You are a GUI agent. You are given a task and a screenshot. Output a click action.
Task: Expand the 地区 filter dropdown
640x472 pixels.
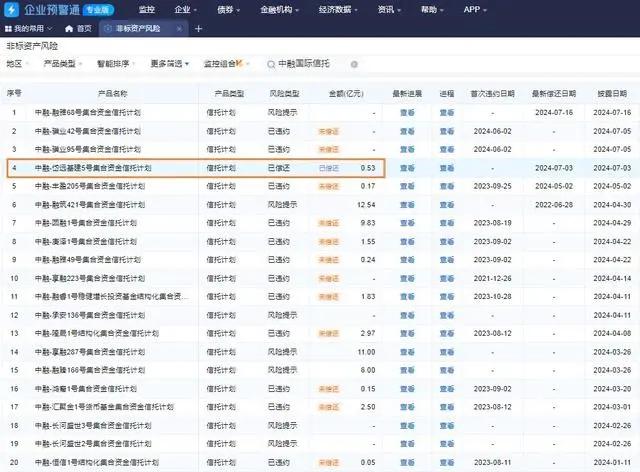pyautogui.click(x=18, y=64)
